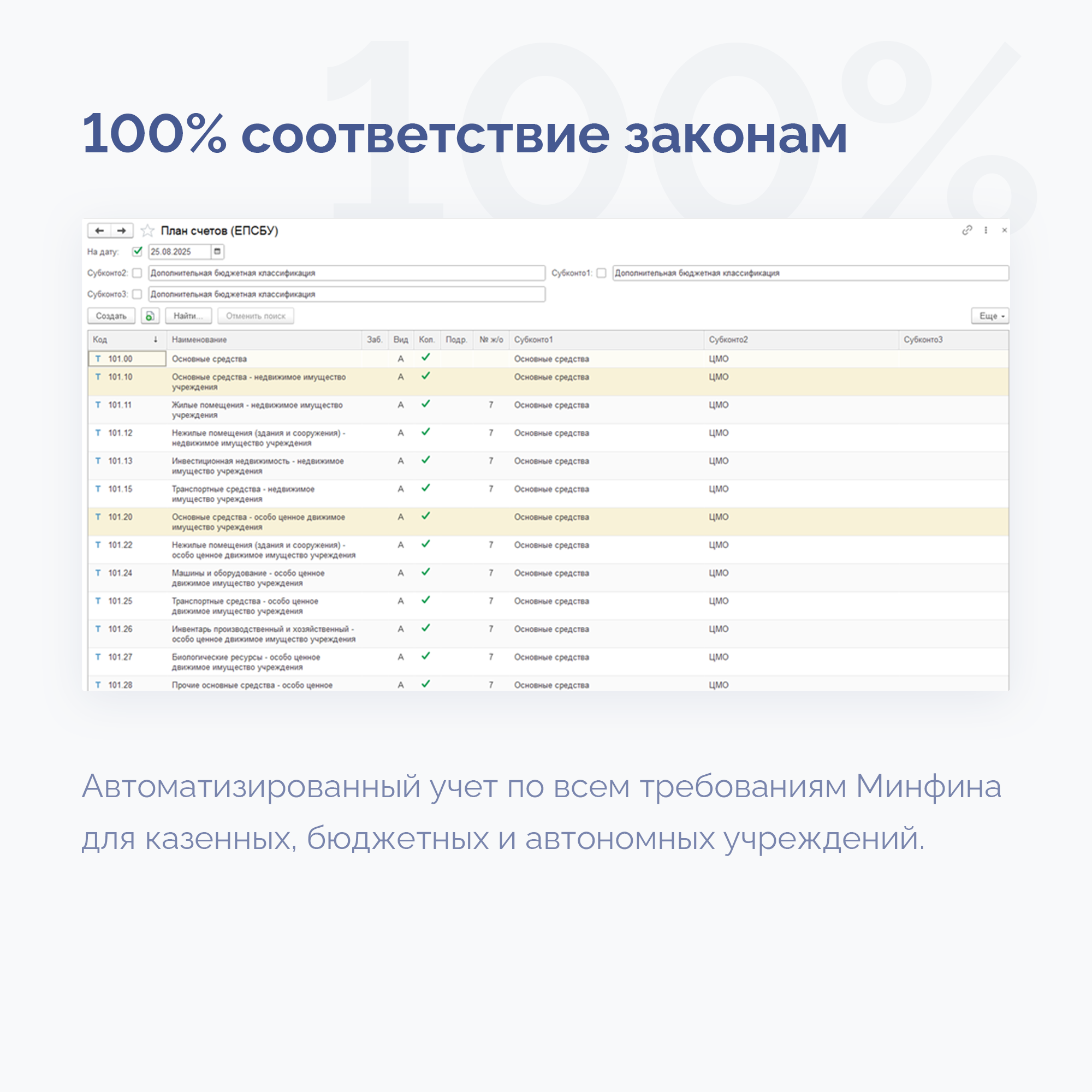
Task: Enable the Субконто2 filter checkbox
Action: [137, 273]
